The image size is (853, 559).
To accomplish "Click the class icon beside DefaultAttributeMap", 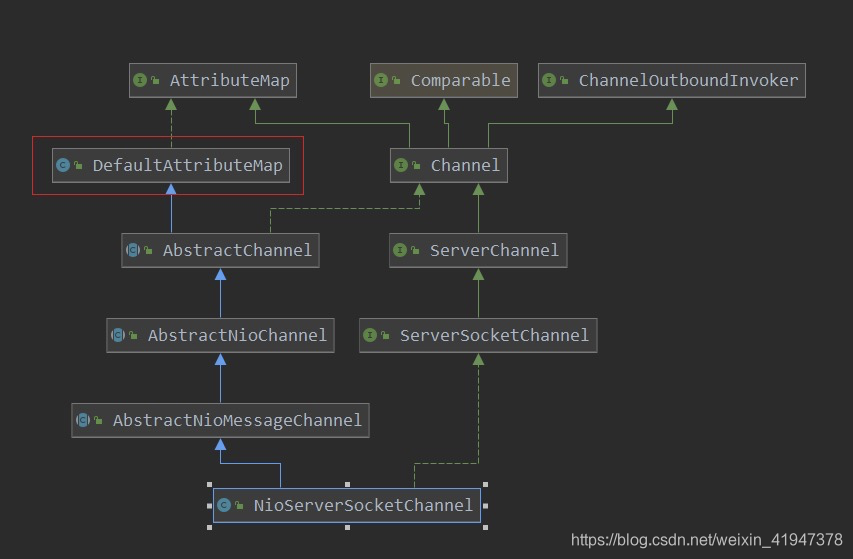I will click(x=63, y=165).
